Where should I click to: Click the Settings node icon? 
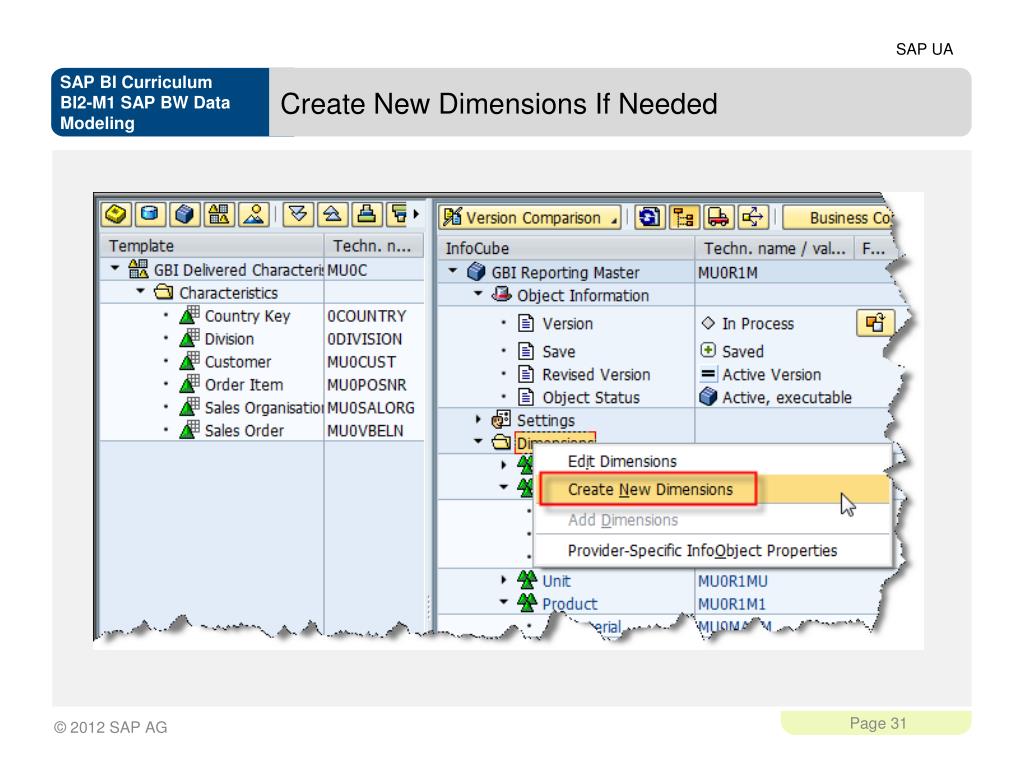click(x=502, y=419)
